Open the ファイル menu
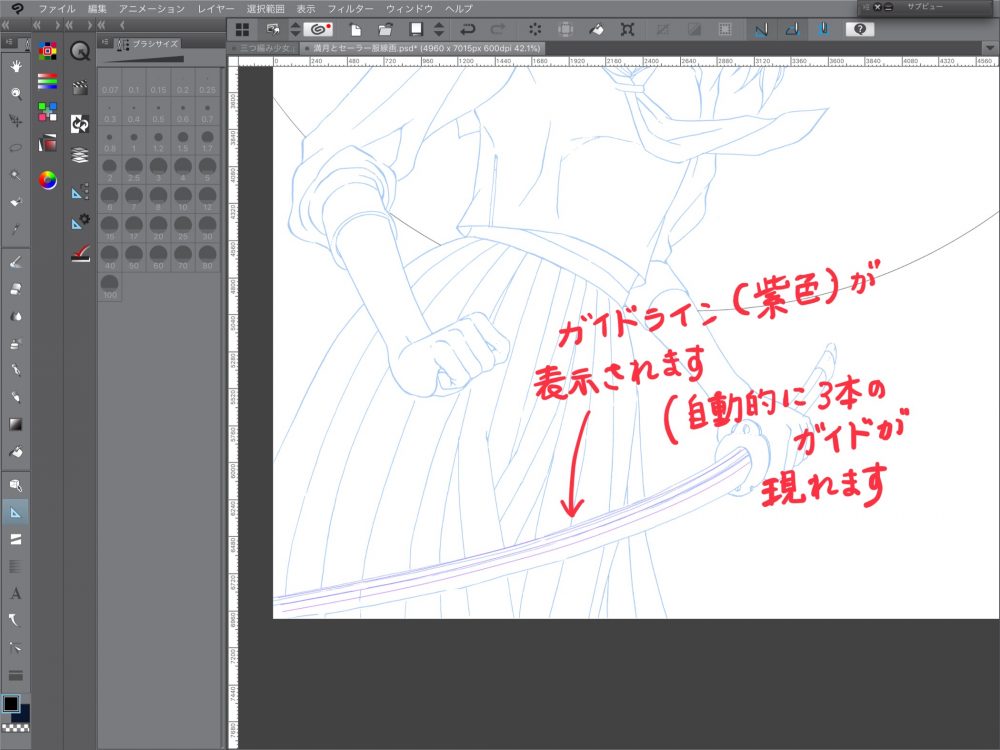Viewport: 1000px width, 750px height. [57, 9]
